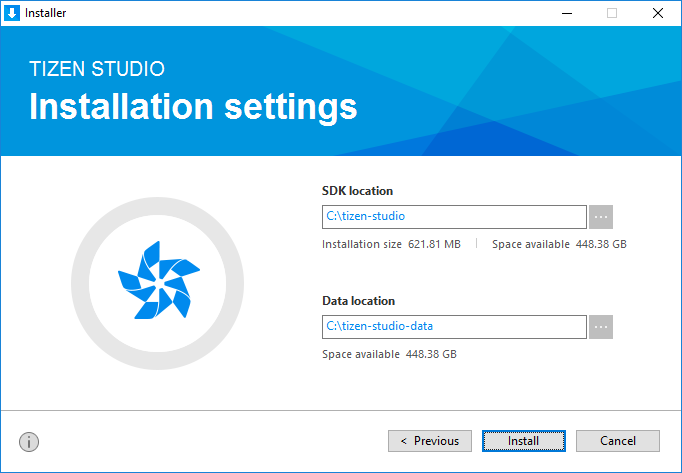The width and height of the screenshot is (682, 473).
Task: Start installation with the Install button
Action: click(523, 441)
